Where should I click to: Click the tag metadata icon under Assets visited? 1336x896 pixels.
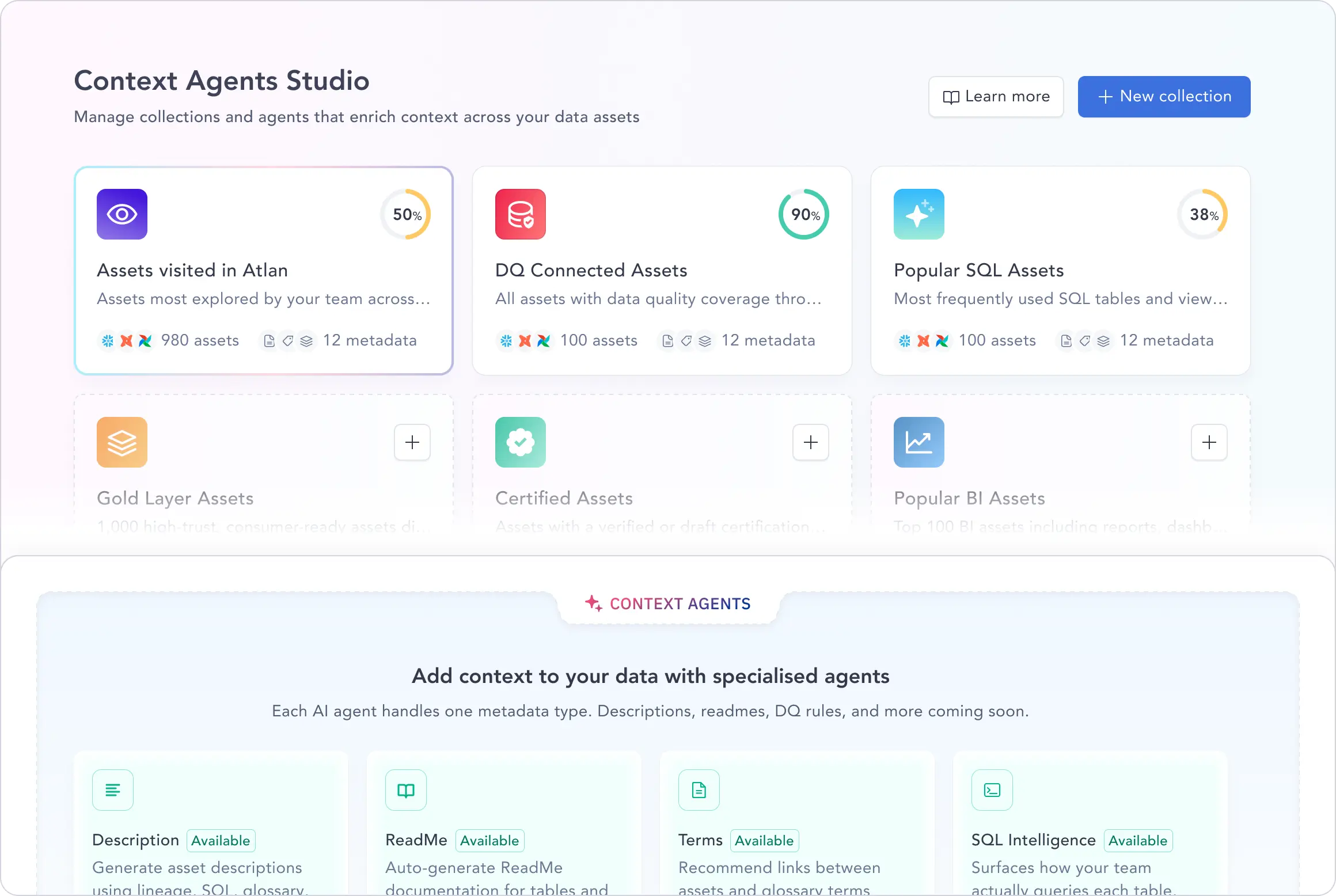[288, 341]
